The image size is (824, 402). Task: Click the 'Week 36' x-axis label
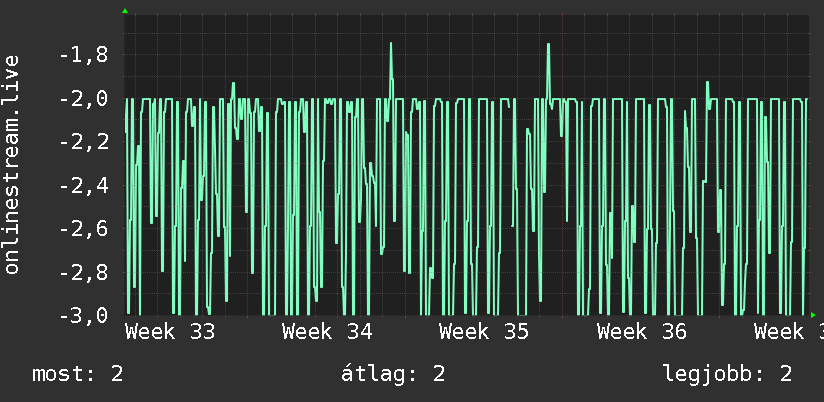(642, 332)
